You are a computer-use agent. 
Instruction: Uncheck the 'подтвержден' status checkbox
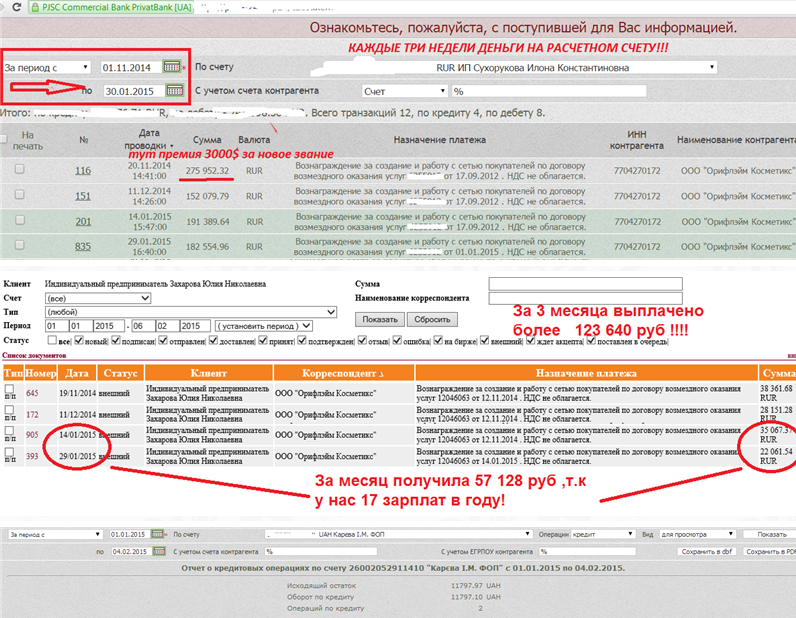coord(302,340)
